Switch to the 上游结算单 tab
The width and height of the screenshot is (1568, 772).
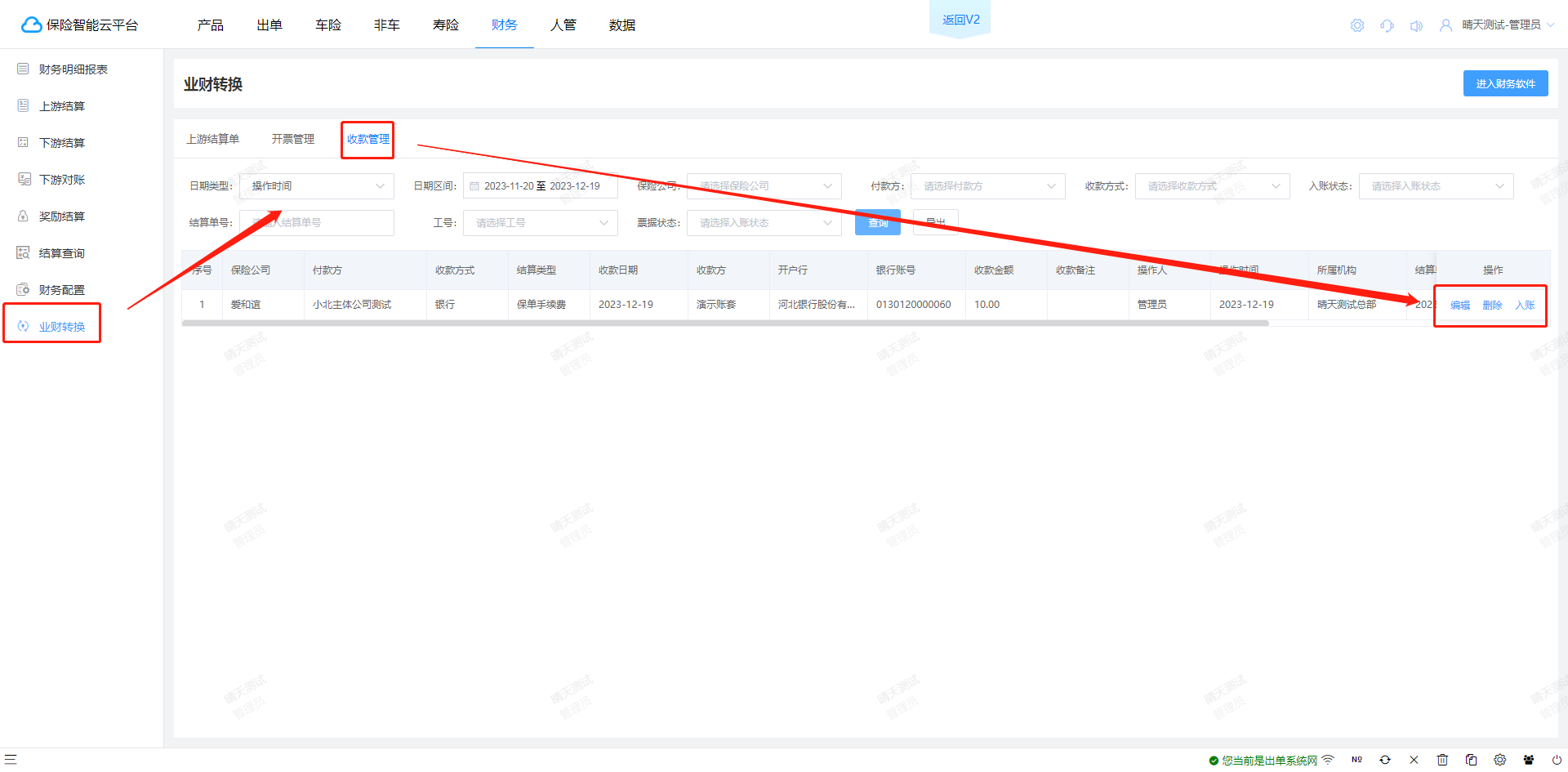pos(213,139)
